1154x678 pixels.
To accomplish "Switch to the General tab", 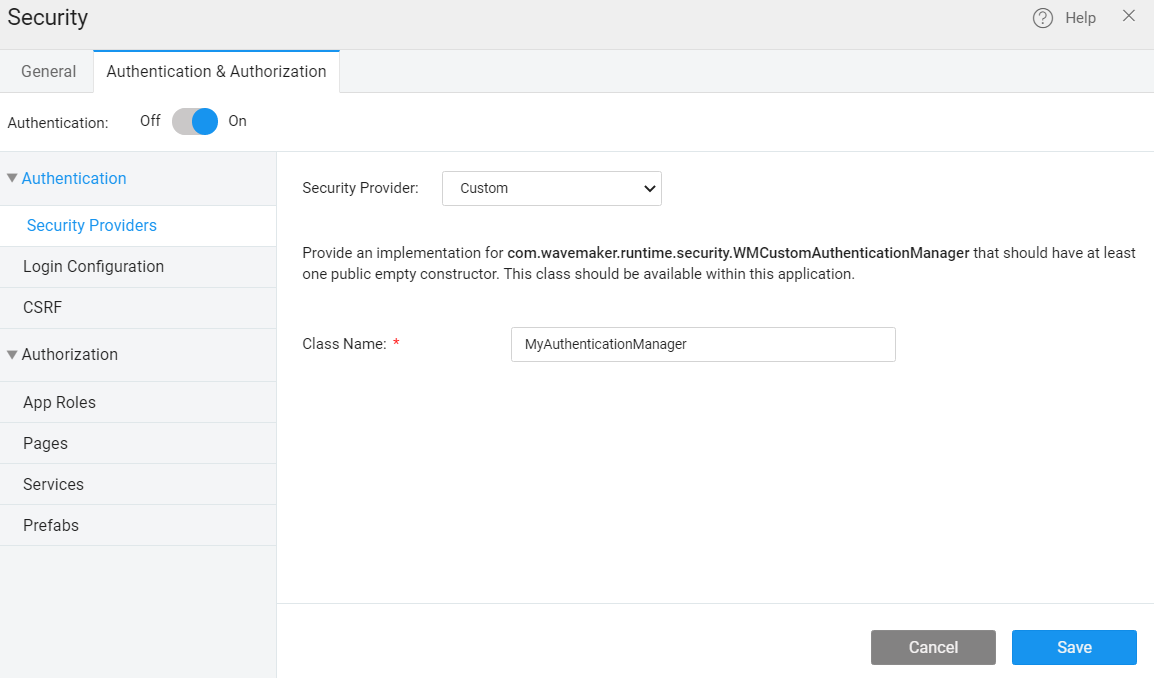I will tap(48, 71).
